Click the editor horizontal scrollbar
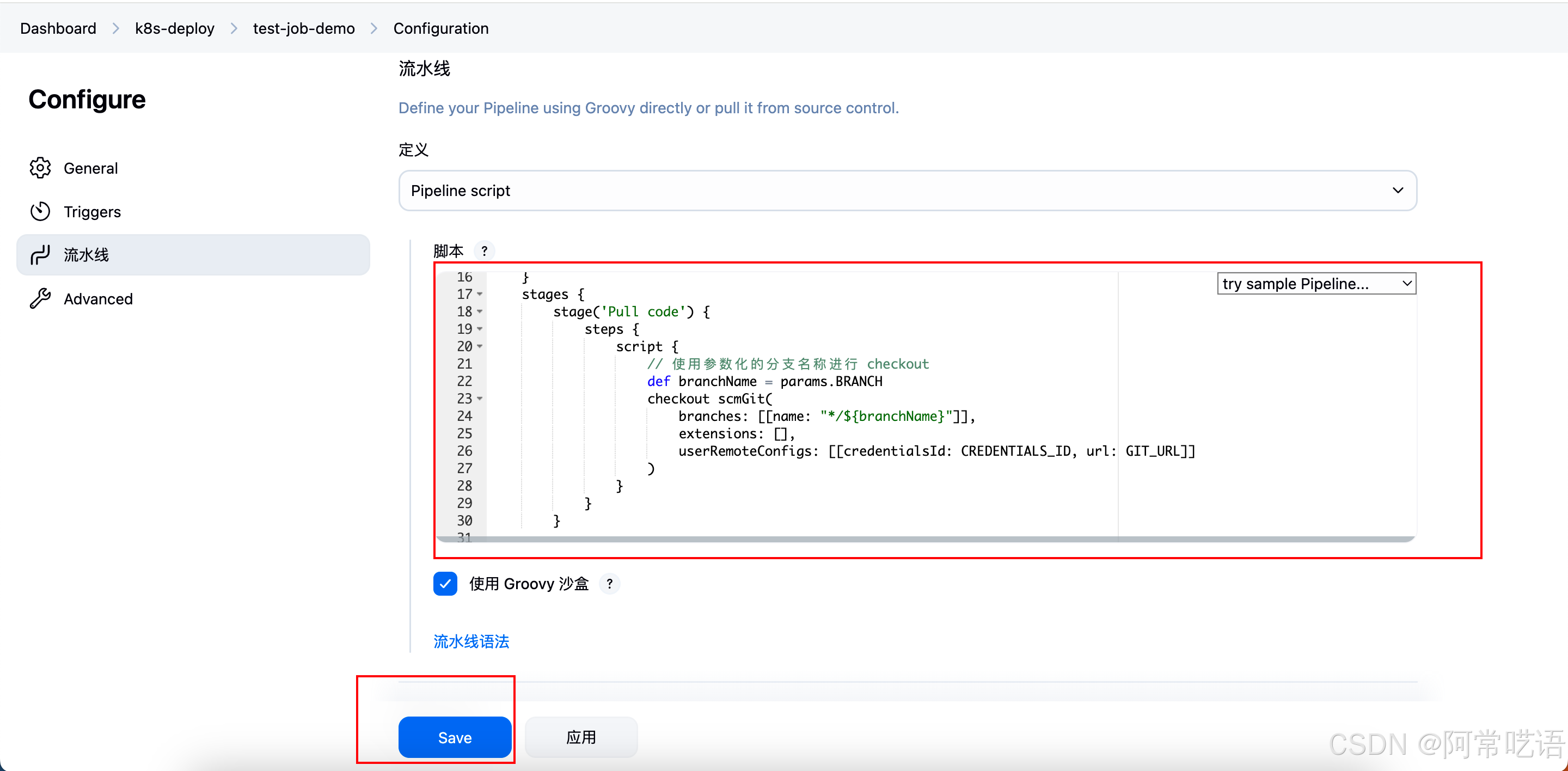 click(791, 539)
